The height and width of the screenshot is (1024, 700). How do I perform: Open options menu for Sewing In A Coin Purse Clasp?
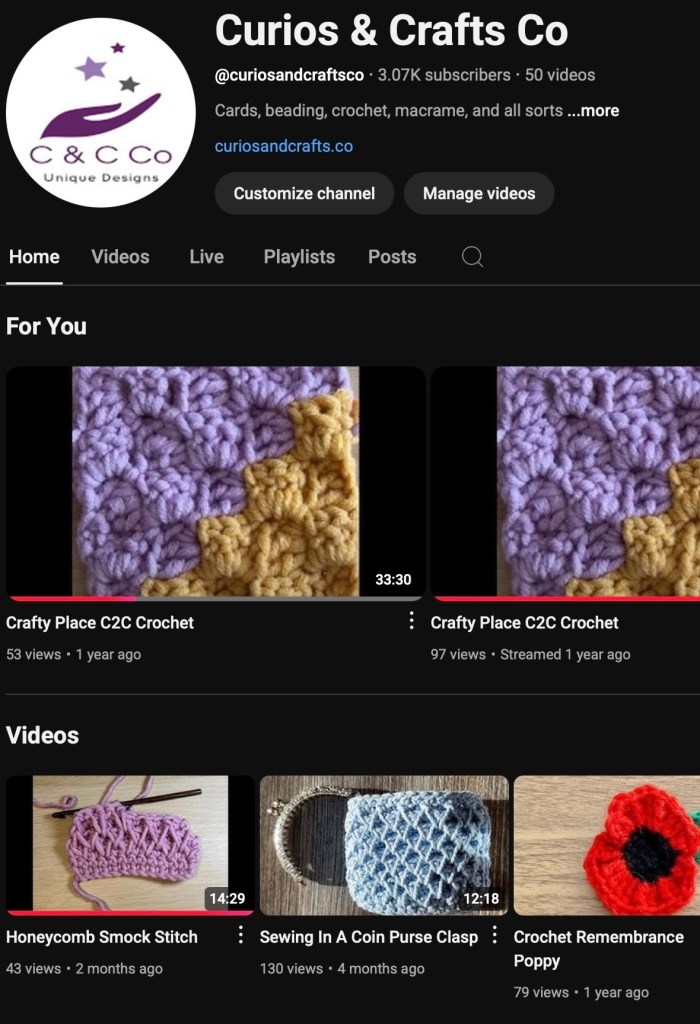pos(494,935)
